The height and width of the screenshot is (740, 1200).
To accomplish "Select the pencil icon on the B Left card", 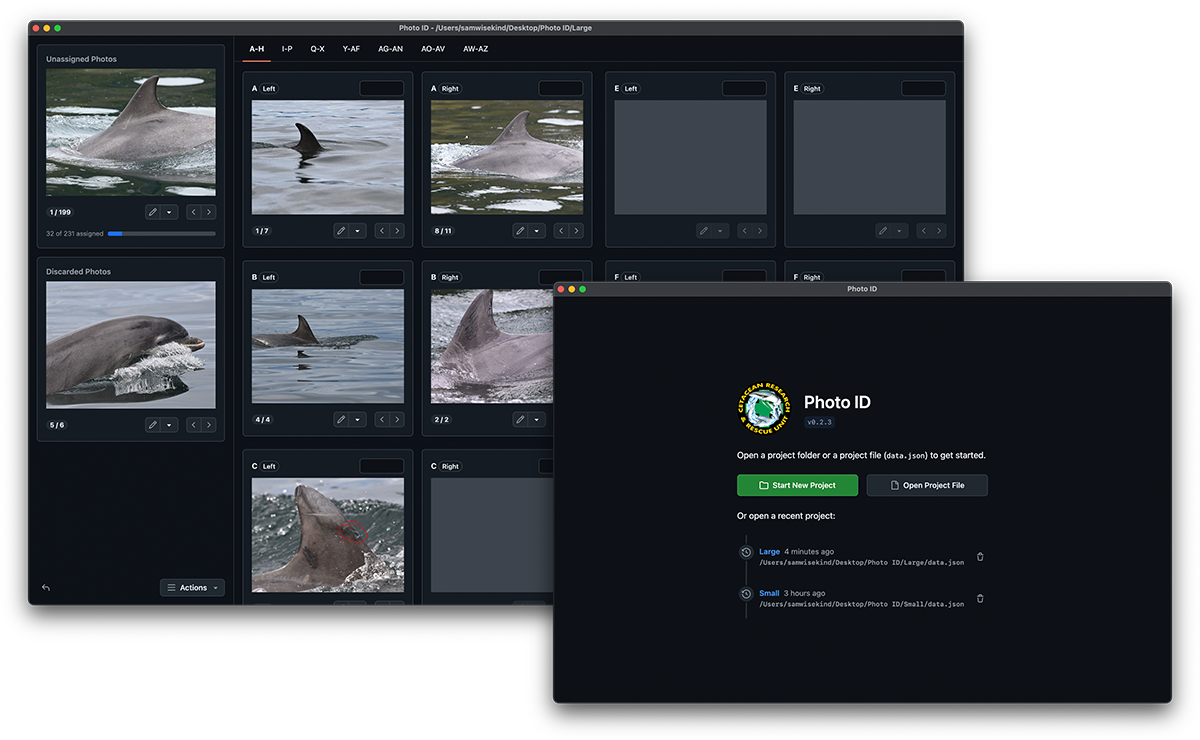I will pos(341,419).
